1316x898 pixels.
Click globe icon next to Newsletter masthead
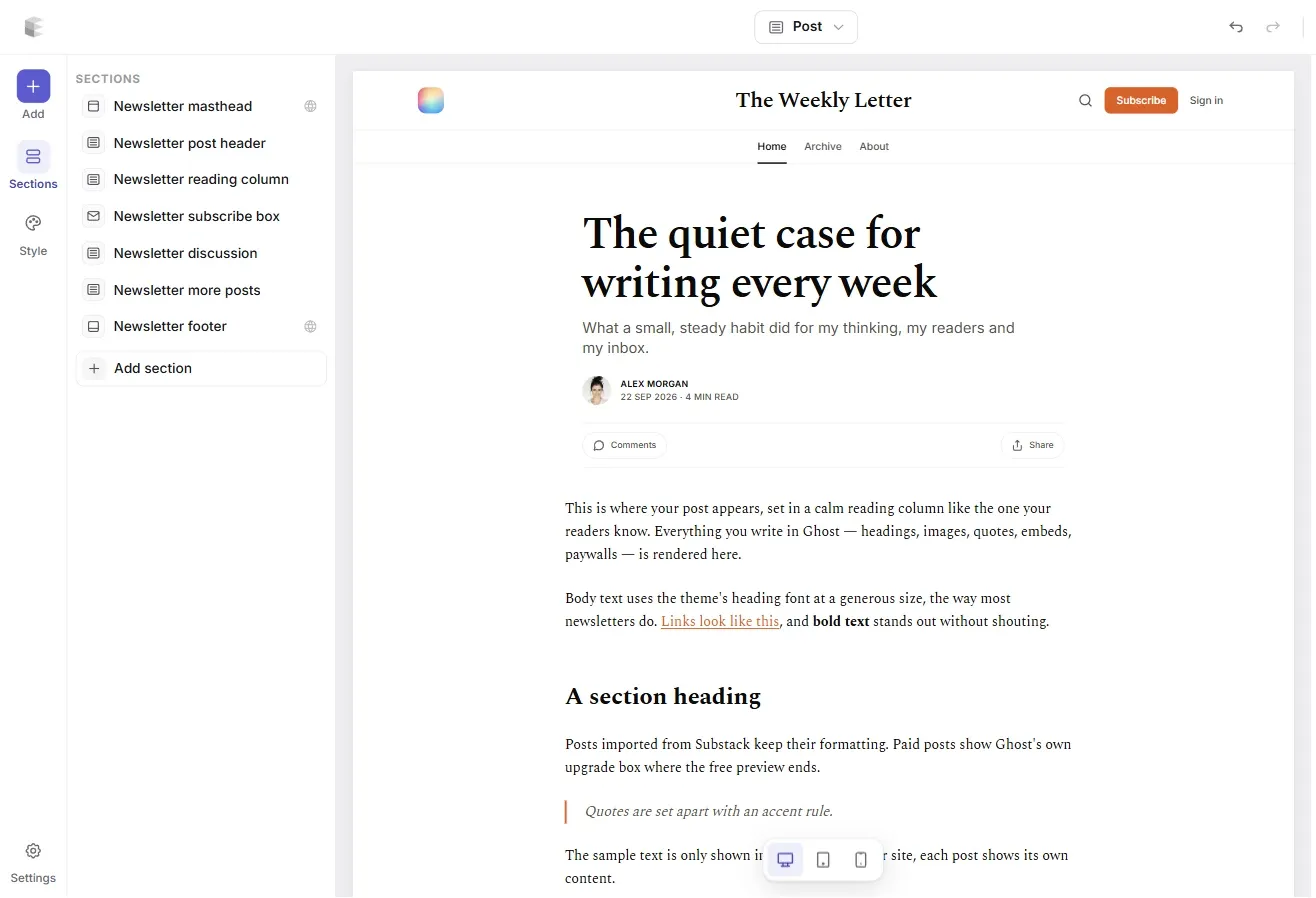[x=311, y=106]
